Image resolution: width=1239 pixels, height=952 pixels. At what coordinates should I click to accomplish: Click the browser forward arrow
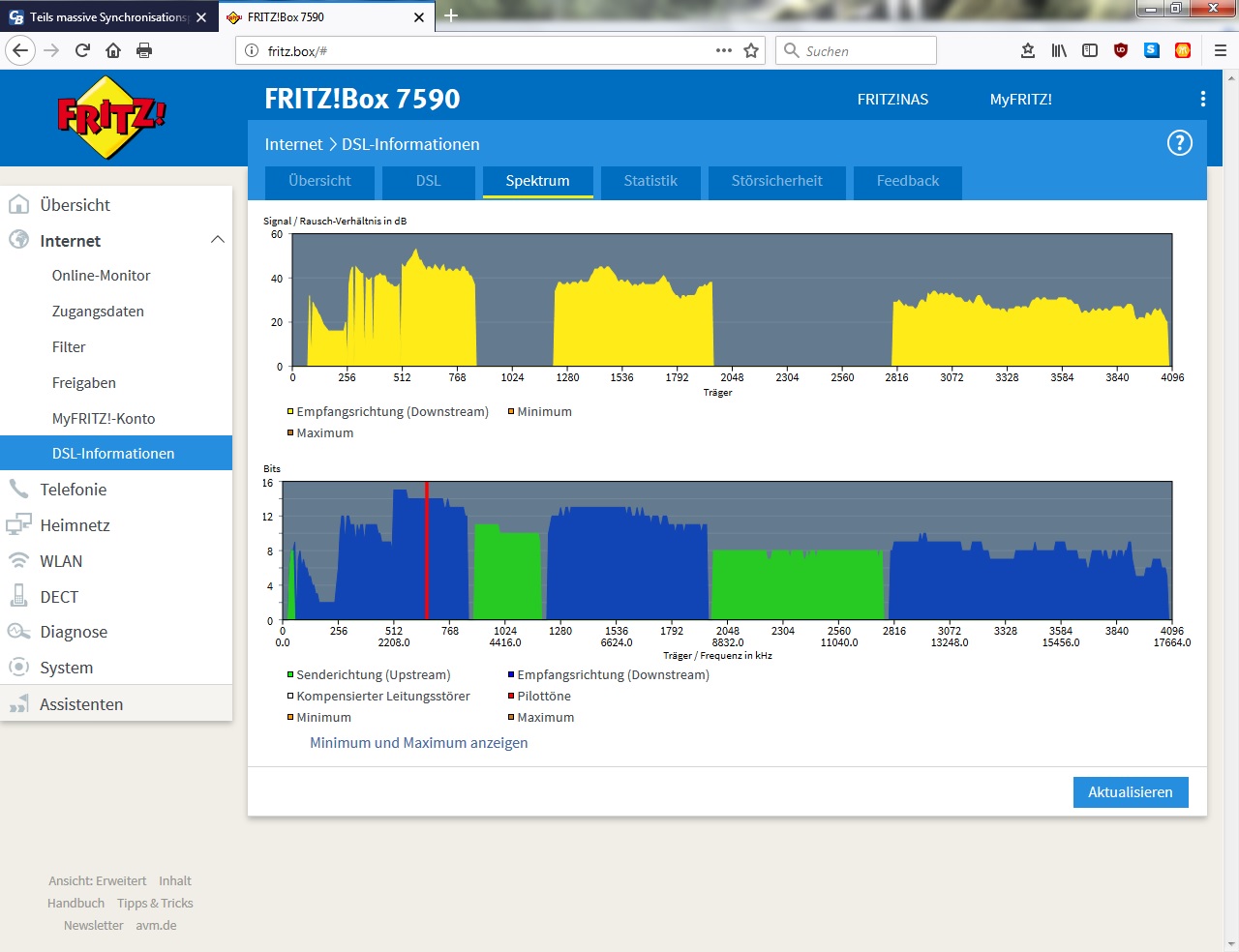click(51, 50)
